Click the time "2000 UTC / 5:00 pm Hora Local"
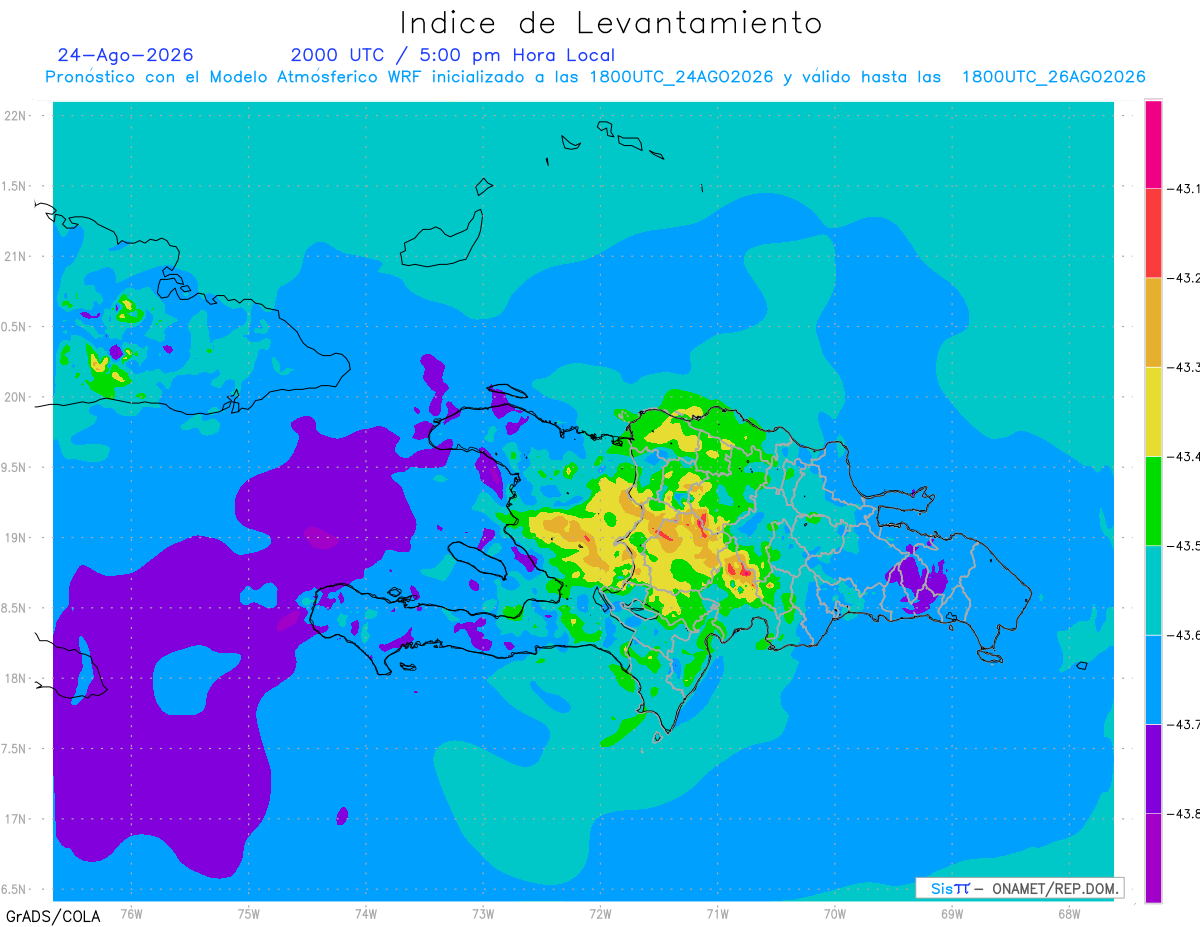1200x927 pixels. tap(453, 55)
